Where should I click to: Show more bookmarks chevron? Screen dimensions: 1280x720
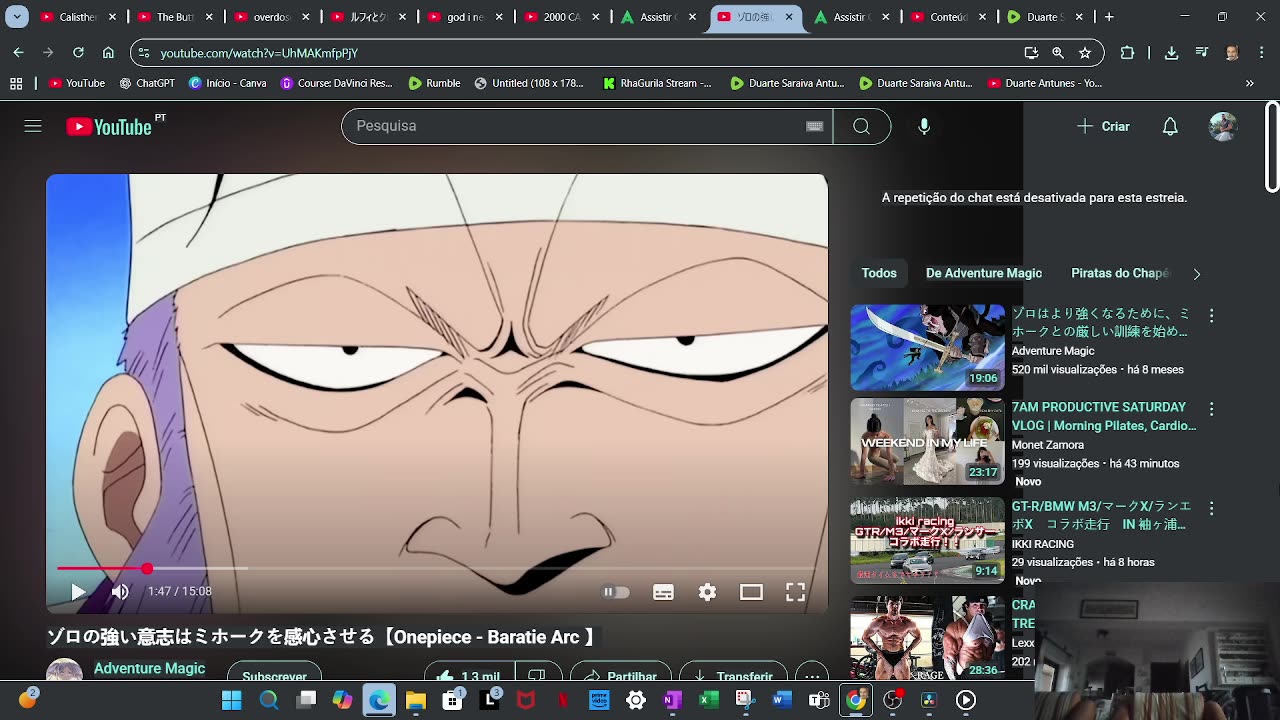tap(1250, 83)
